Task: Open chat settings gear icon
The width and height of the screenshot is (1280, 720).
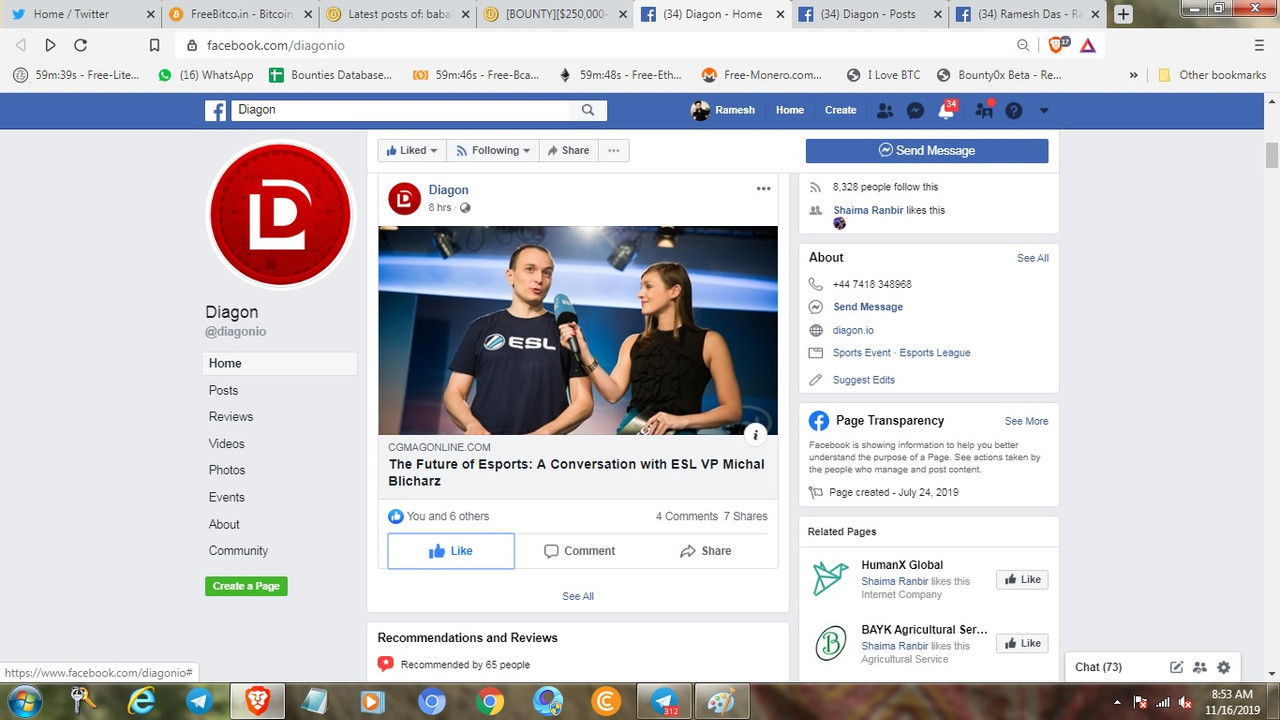Action: click(1223, 667)
